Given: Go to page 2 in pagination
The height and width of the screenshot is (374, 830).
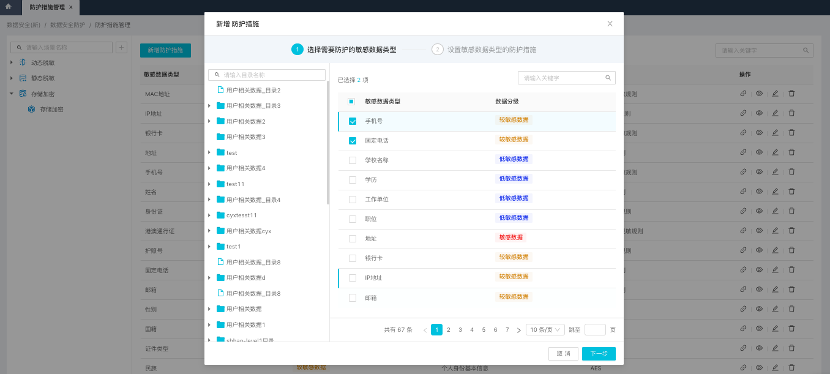Looking at the screenshot, I should click(x=448, y=330).
